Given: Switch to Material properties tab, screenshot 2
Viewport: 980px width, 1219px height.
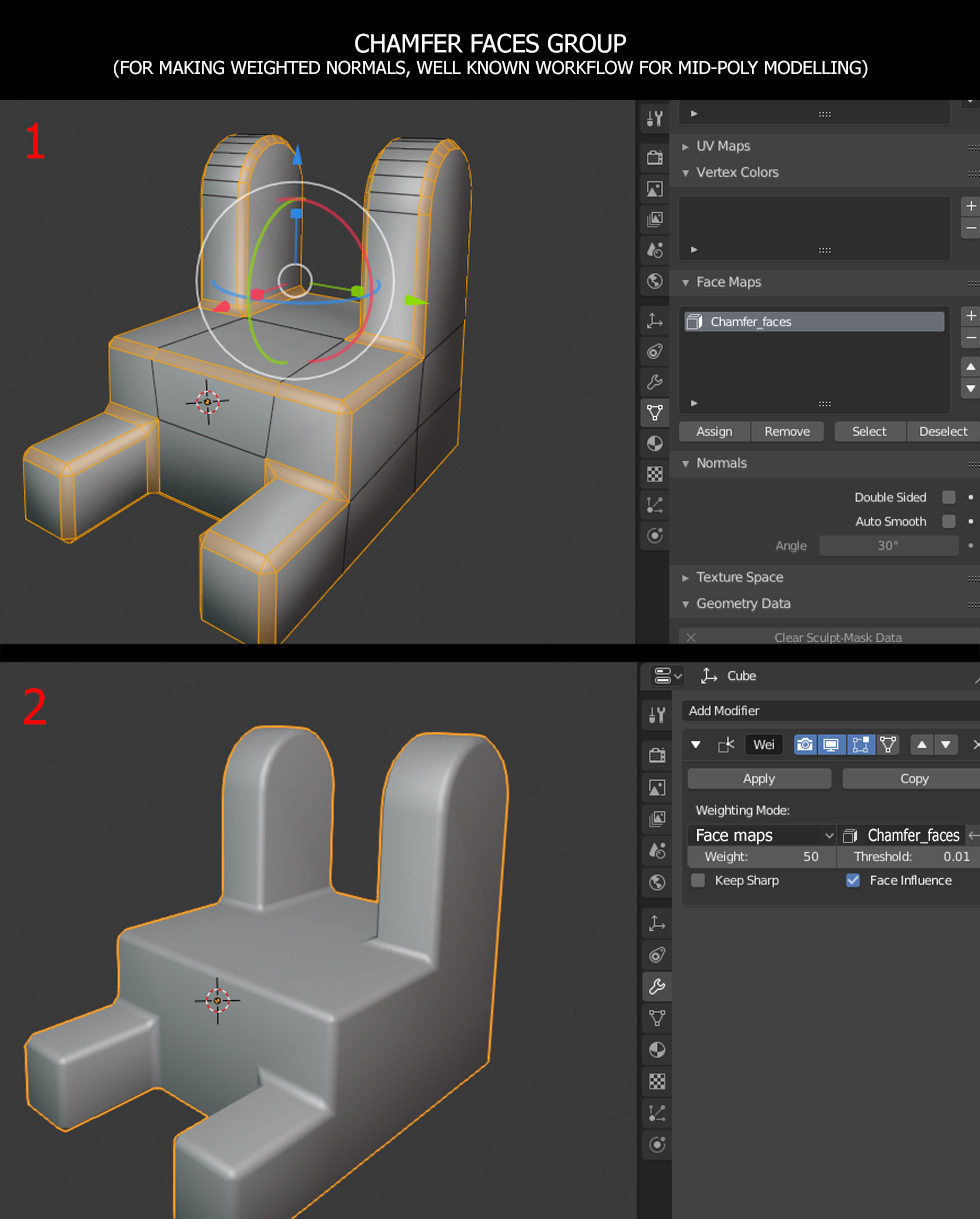Looking at the screenshot, I should (657, 1050).
